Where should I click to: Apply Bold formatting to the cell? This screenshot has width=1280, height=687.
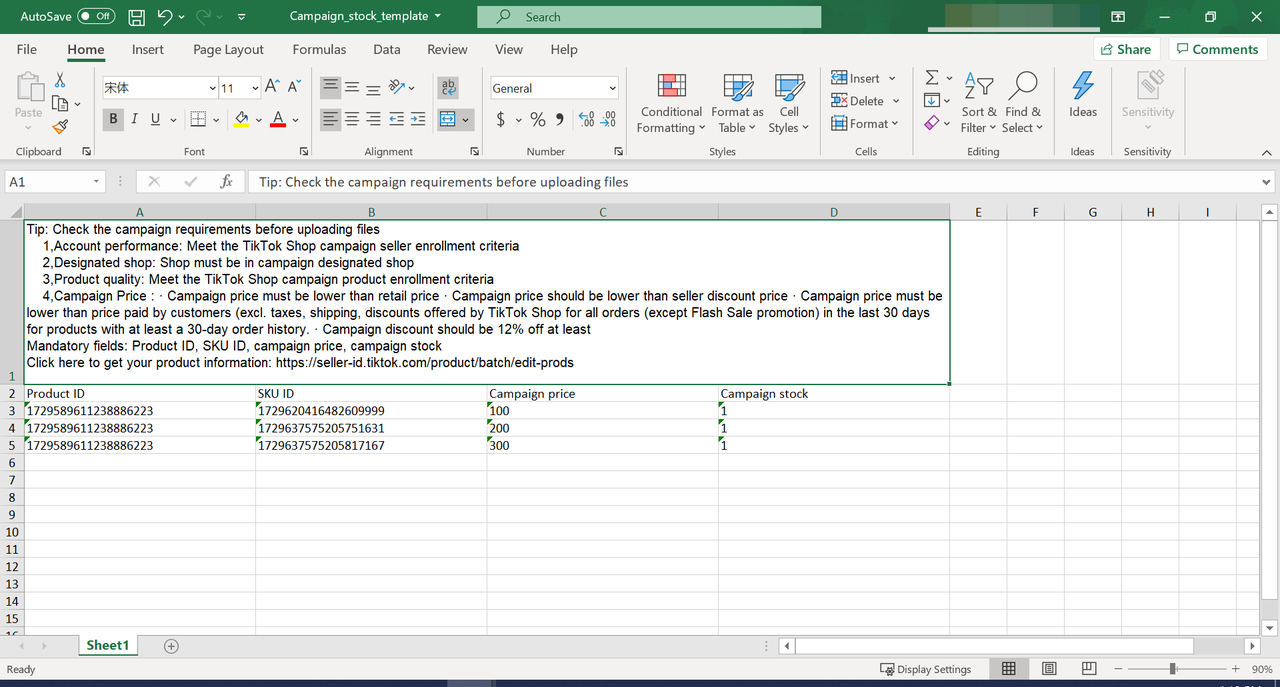click(112, 119)
